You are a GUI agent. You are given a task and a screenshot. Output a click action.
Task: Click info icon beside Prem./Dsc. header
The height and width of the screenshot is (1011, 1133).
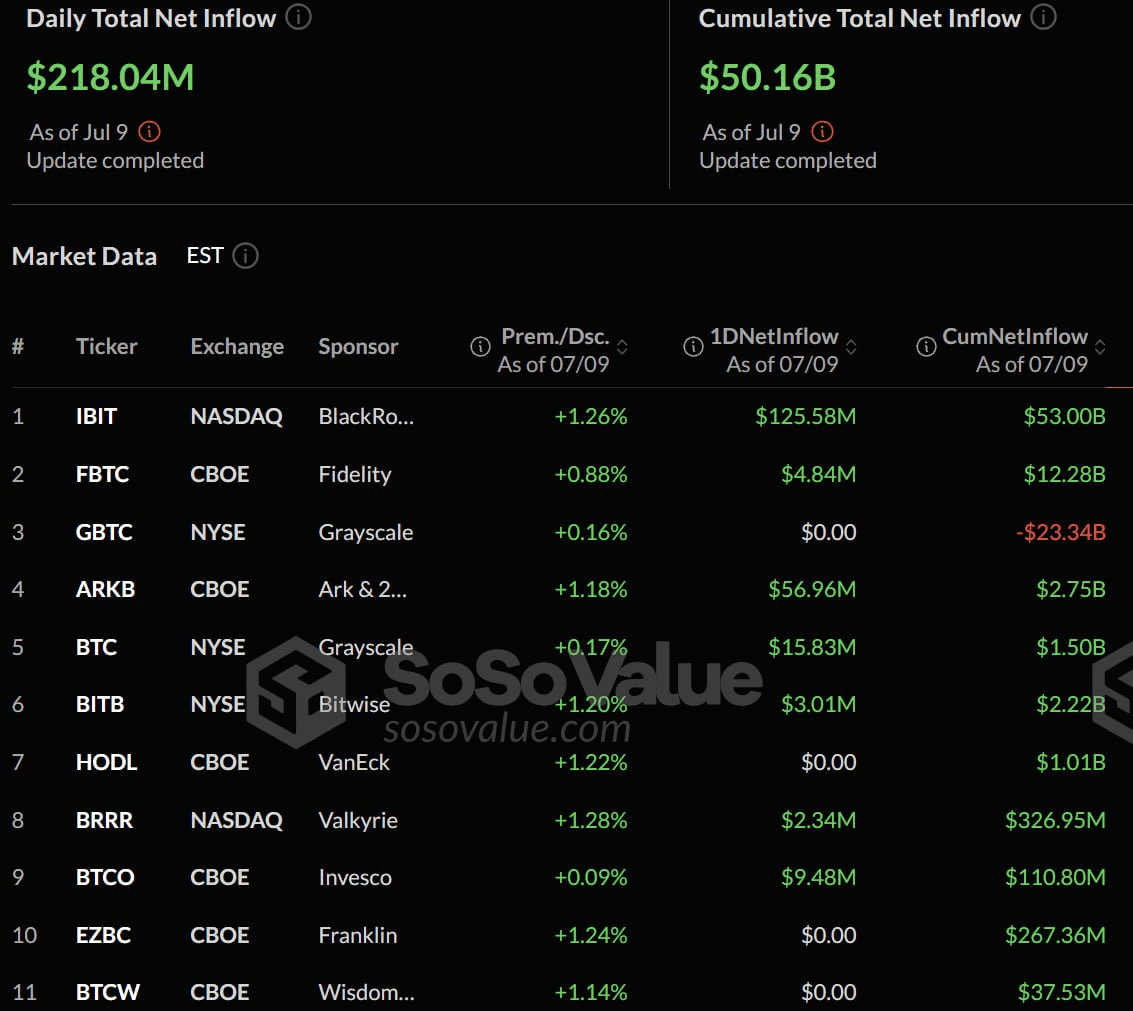click(x=481, y=347)
